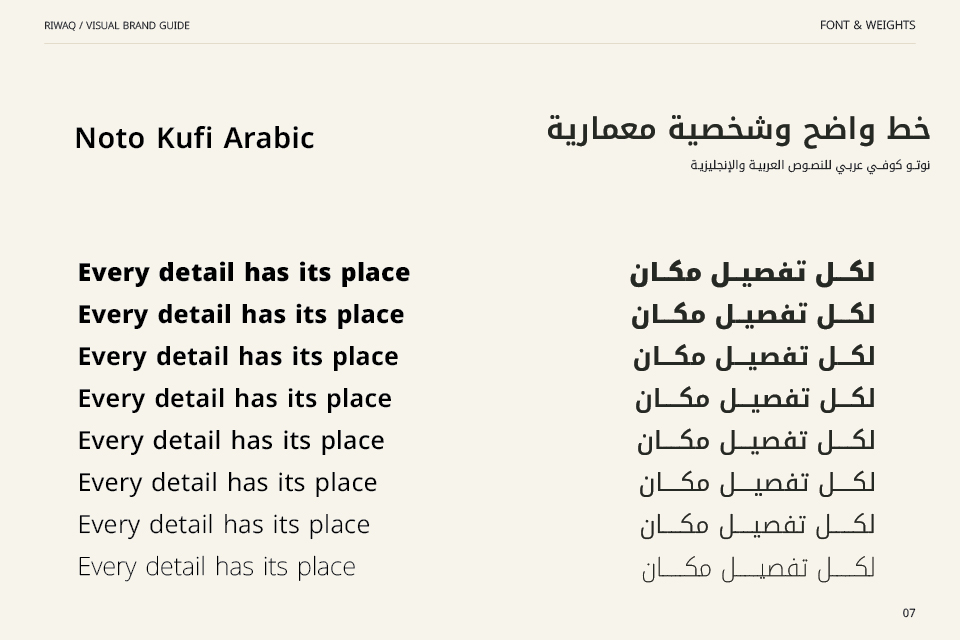Select the boldest Arabic sample line
Screen dimensions: 960x640
pyautogui.click(x=752, y=273)
